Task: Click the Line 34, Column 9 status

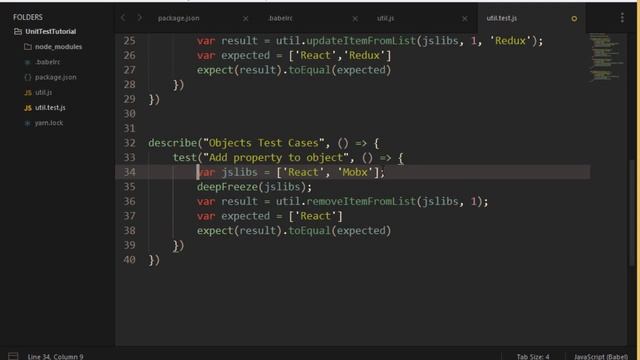Action: click(56, 356)
